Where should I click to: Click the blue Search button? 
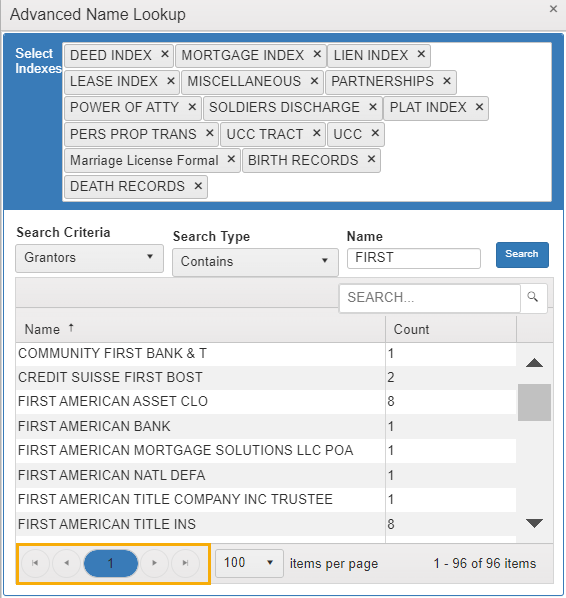tap(522, 254)
